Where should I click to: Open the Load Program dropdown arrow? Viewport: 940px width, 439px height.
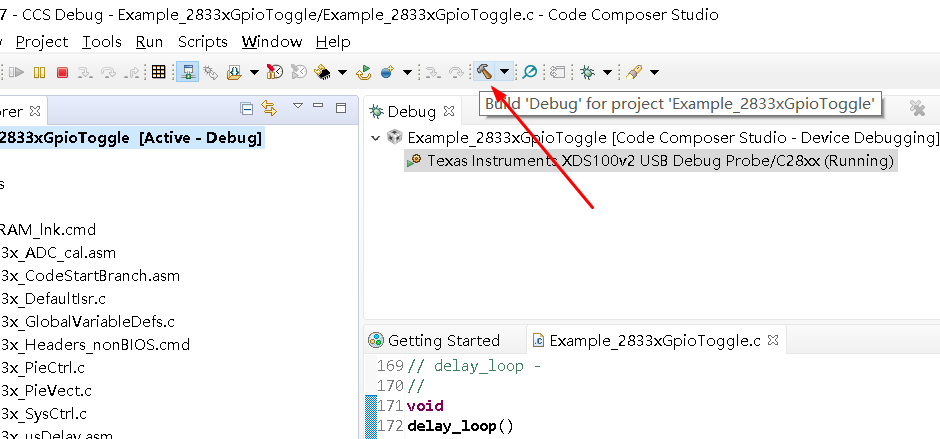[x=254, y=73]
